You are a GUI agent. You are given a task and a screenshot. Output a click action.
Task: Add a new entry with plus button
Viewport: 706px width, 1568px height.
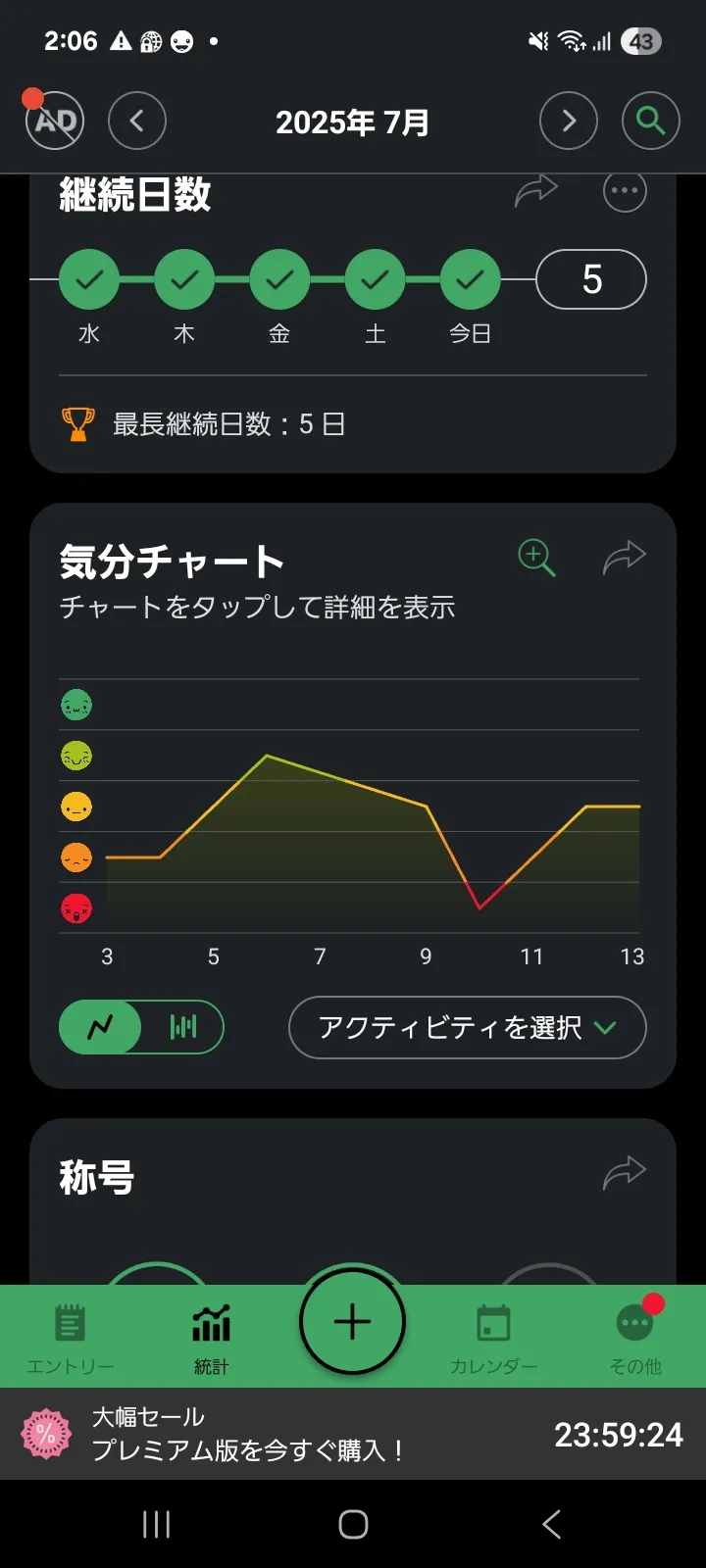click(353, 1322)
